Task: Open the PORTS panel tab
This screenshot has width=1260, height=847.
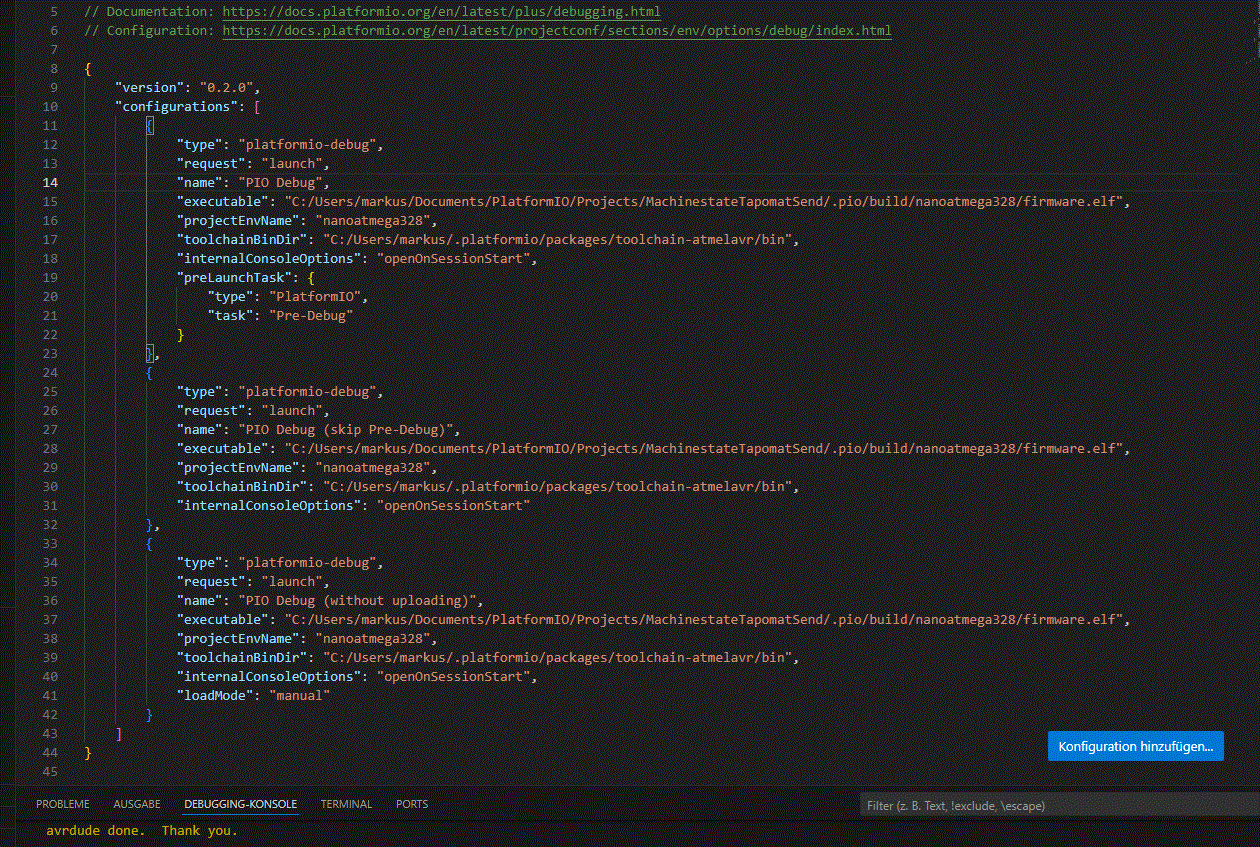Action: (412, 804)
